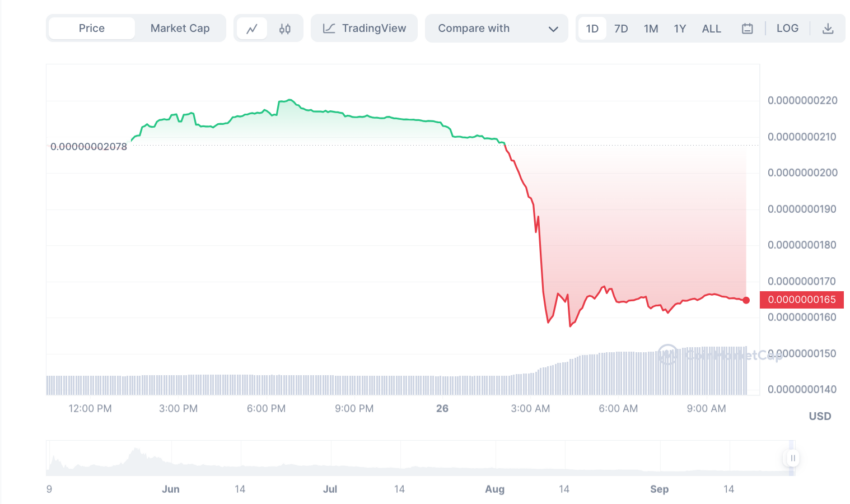
Task: Choose the 1M time range
Action: (651, 29)
